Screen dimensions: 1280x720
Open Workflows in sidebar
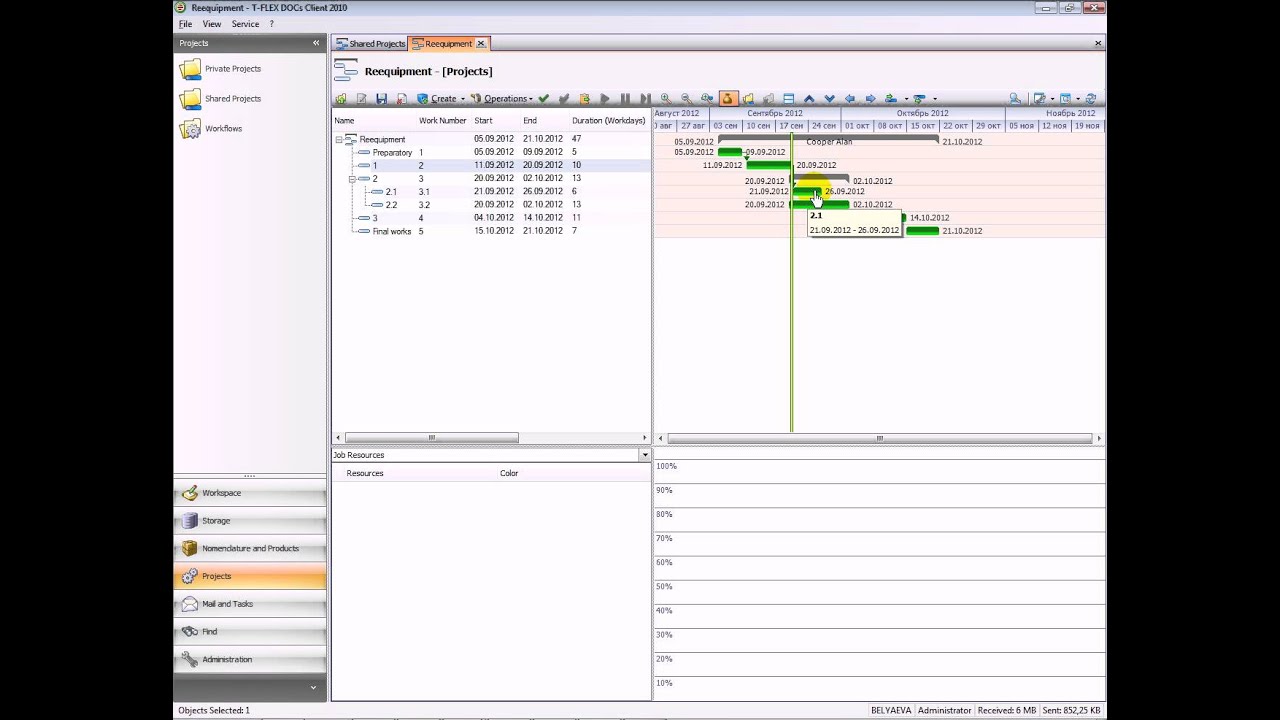pyautogui.click(x=212, y=129)
